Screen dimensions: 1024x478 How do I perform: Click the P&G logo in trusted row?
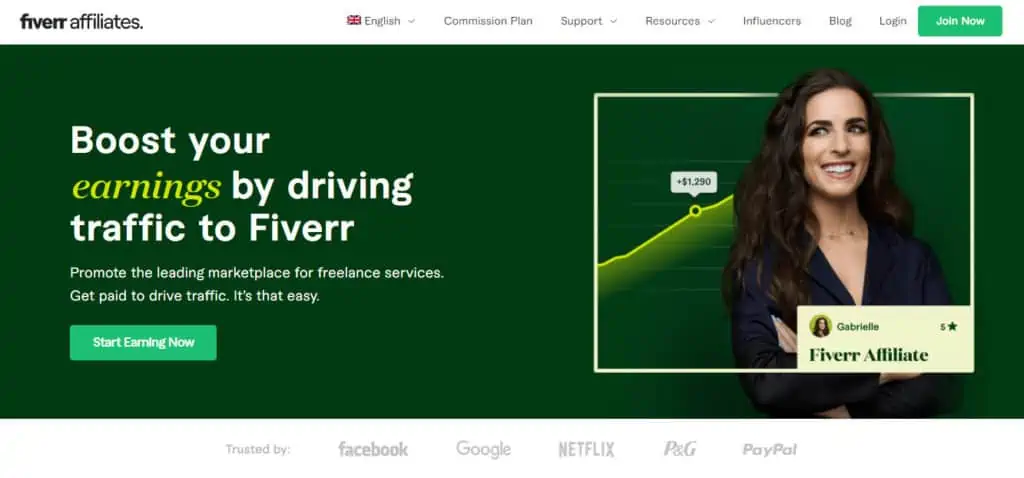[680, 449]
